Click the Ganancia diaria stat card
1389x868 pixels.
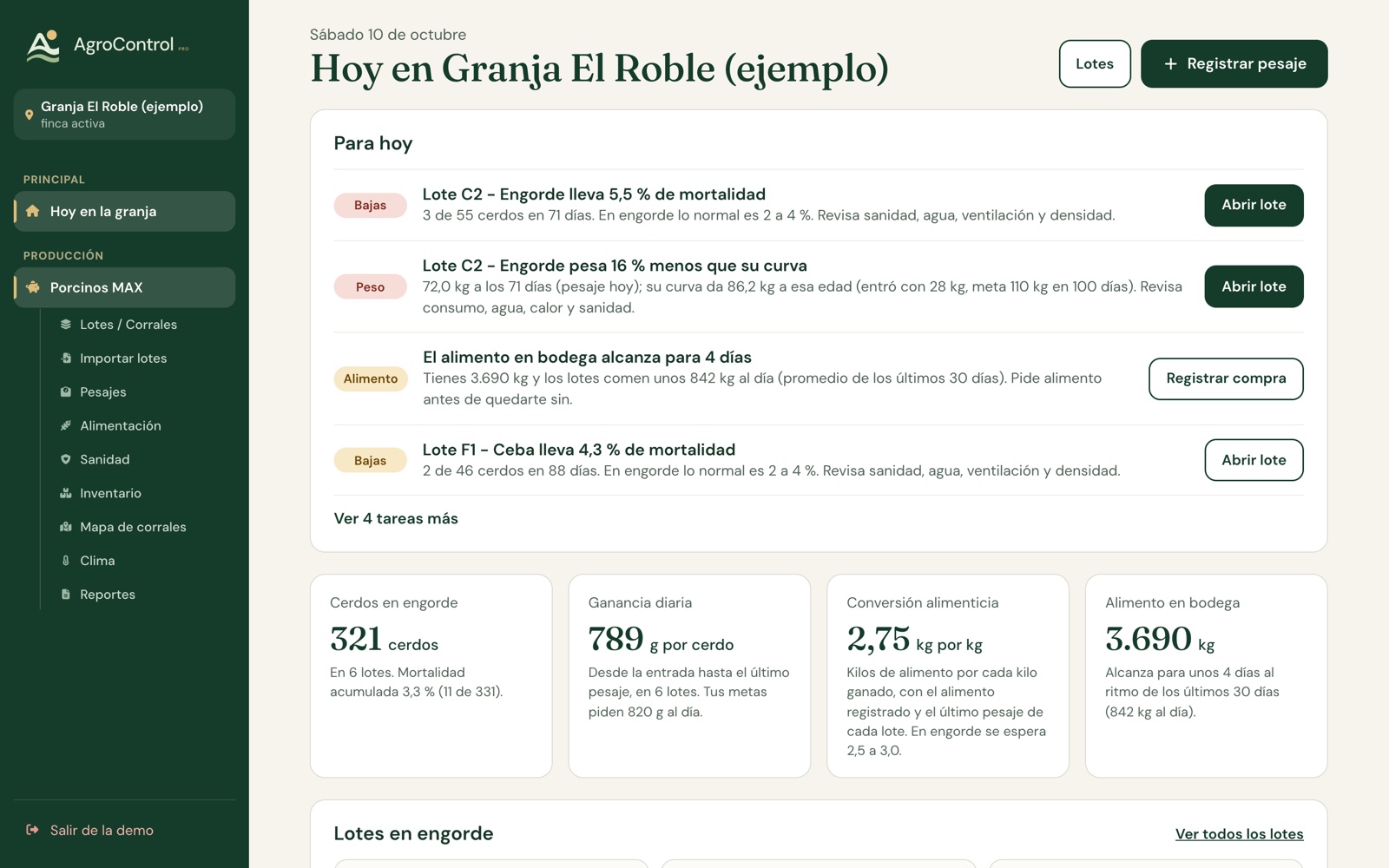(689, 676)
